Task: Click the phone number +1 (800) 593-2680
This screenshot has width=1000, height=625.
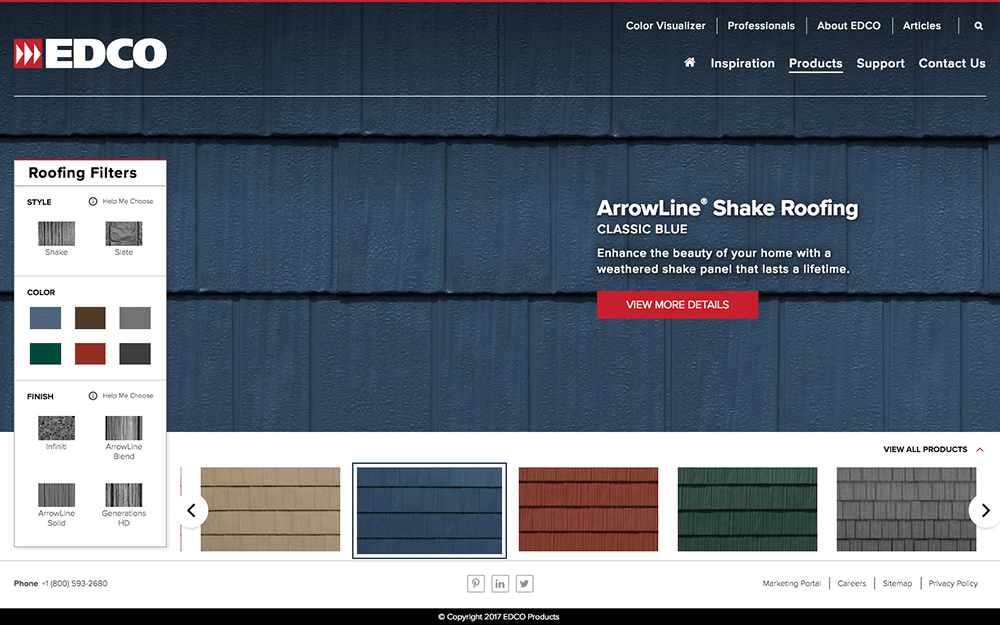Action: click(75, 584)
